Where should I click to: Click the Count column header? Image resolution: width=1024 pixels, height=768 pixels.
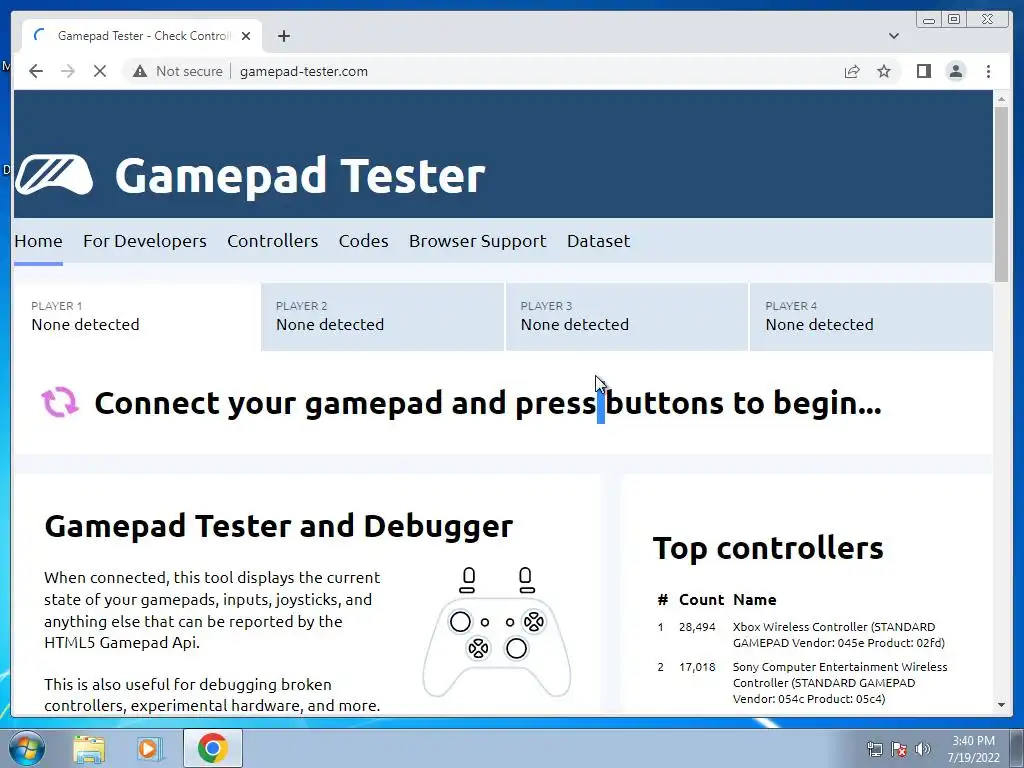(x=701, y=600)
